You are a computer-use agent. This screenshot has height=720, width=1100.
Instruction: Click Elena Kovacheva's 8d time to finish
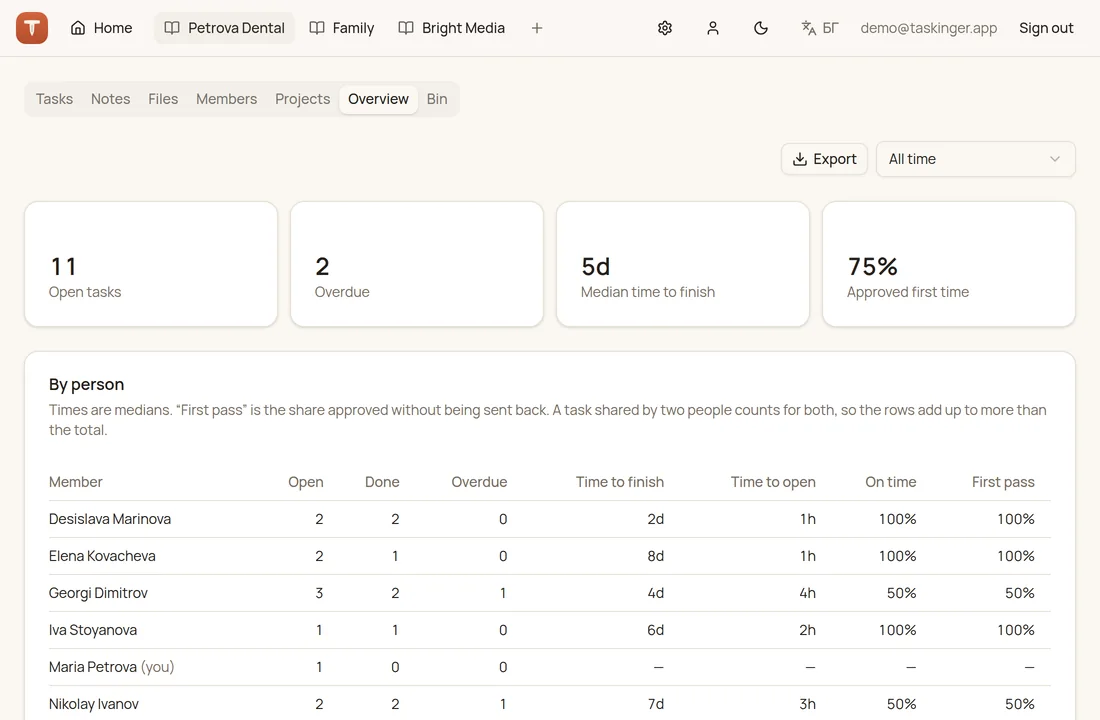pyautogui.click(x=655, y=556)
